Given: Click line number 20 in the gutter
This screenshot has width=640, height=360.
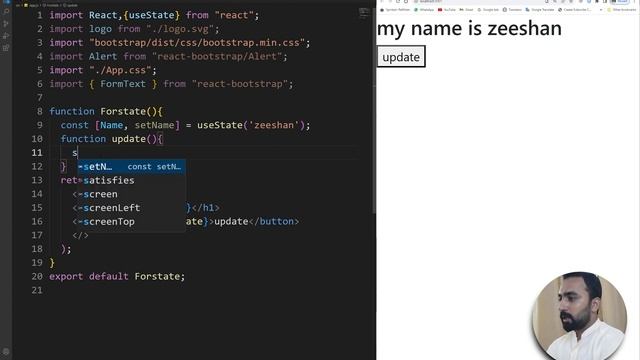Looking at the screenshot, I should 37,276.
